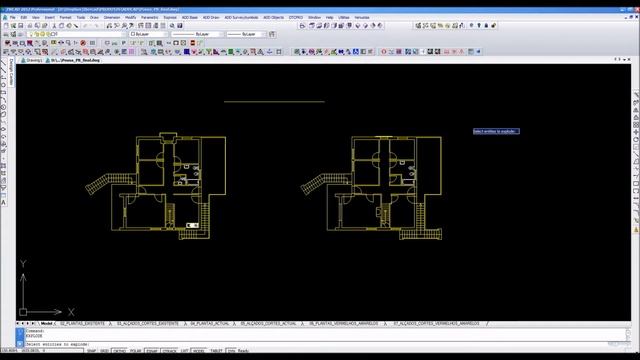Toggle DYN dynamic input
The height and width of the screenshot is (360, 640).
coord(231,351)
